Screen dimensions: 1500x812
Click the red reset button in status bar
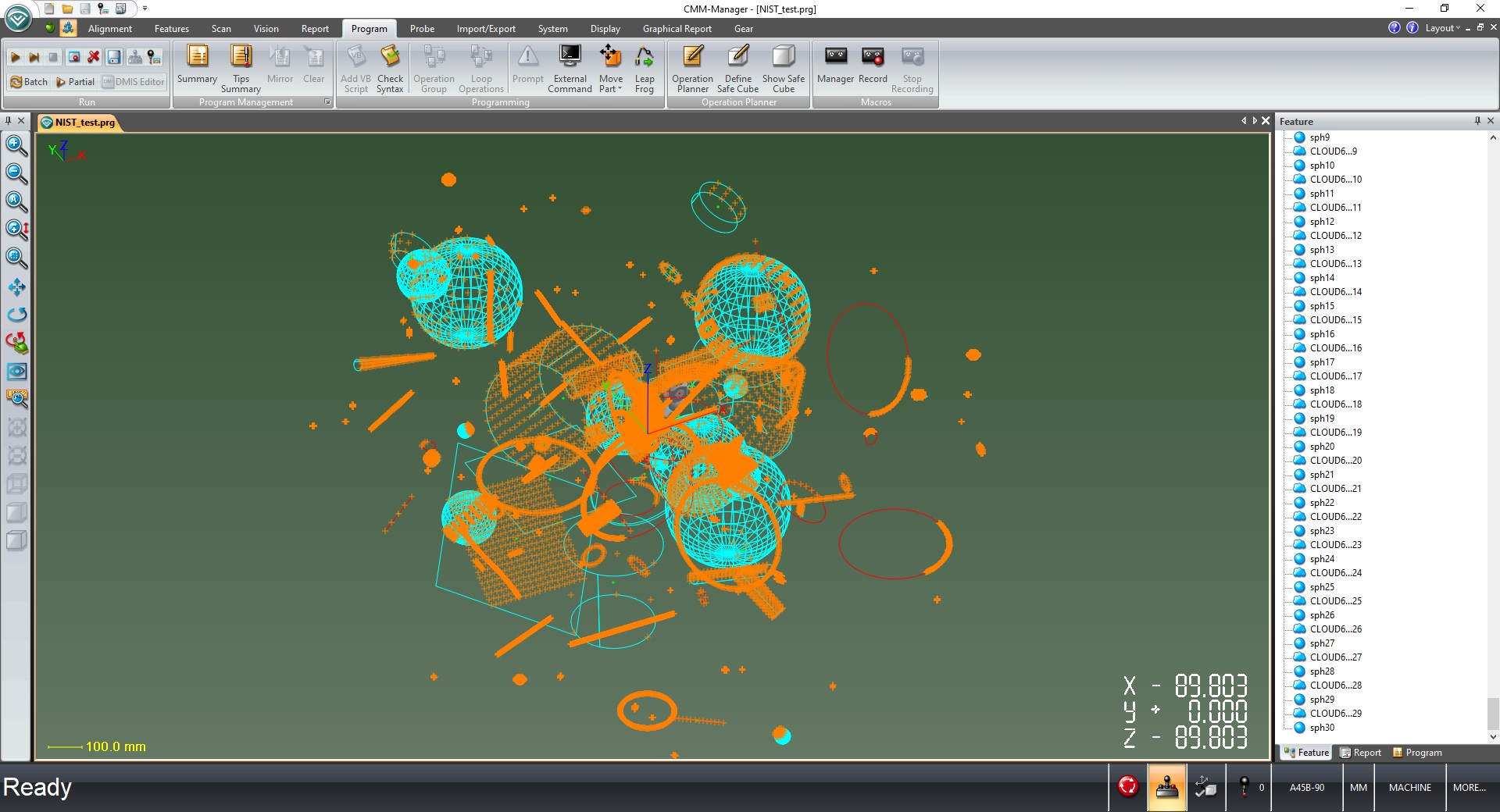click(1127, 786)
